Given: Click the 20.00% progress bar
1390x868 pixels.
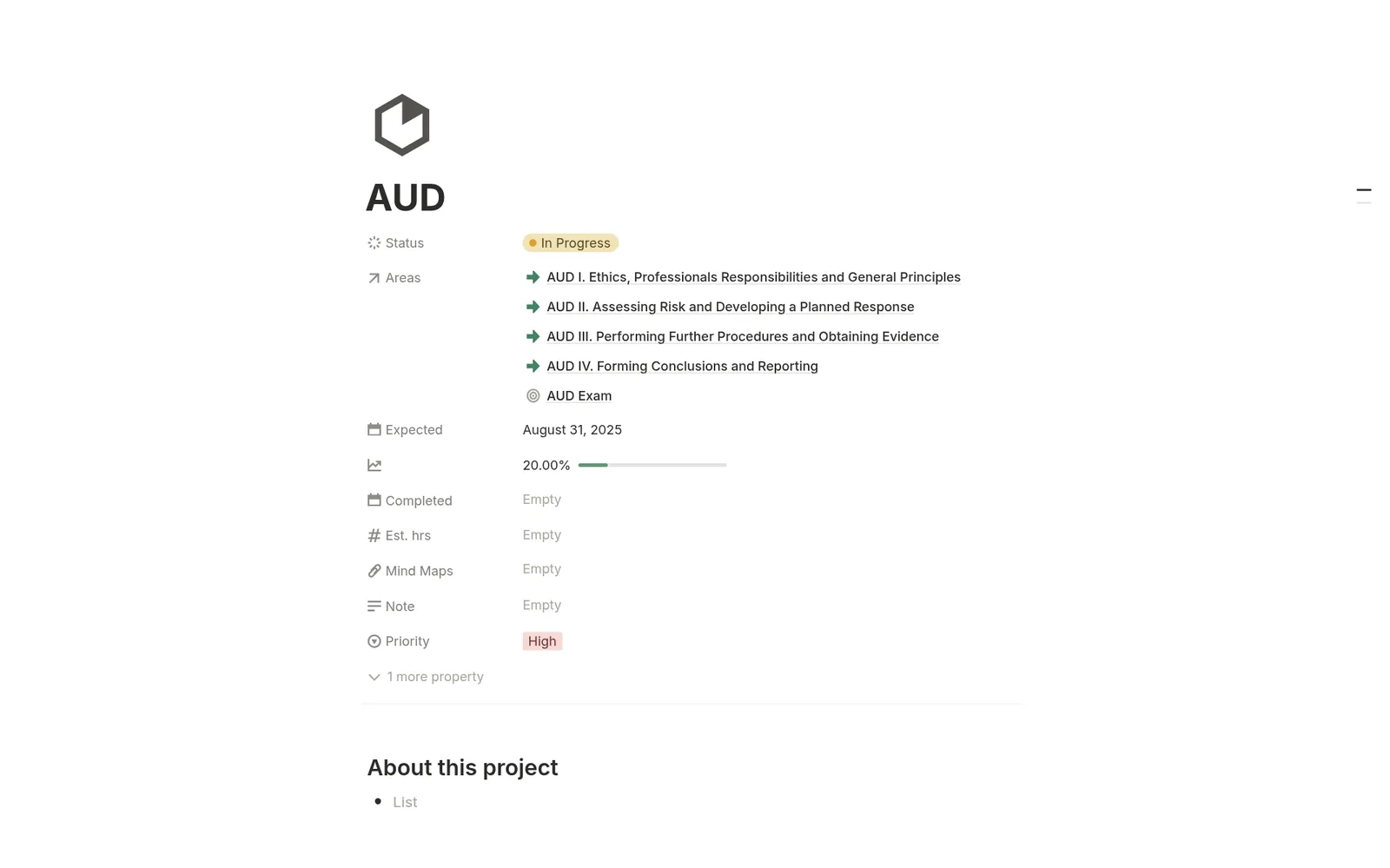Looking at the screenshot, I should [652, 466].
